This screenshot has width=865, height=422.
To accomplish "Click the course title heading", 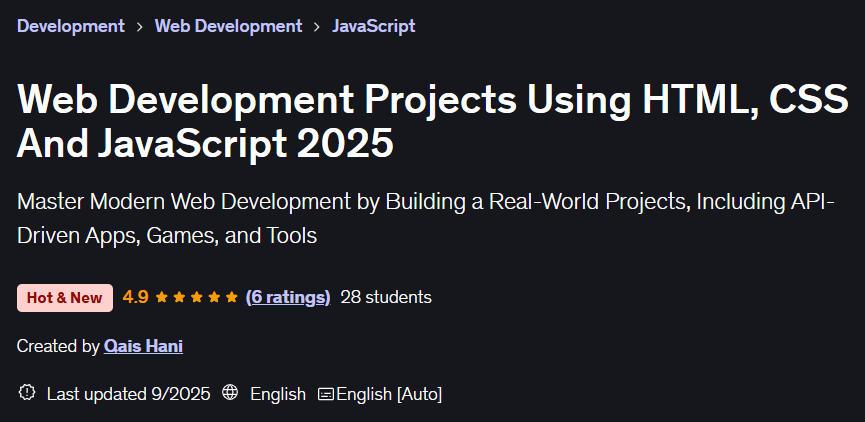I will pyautogui.click(x=432, y=121).
